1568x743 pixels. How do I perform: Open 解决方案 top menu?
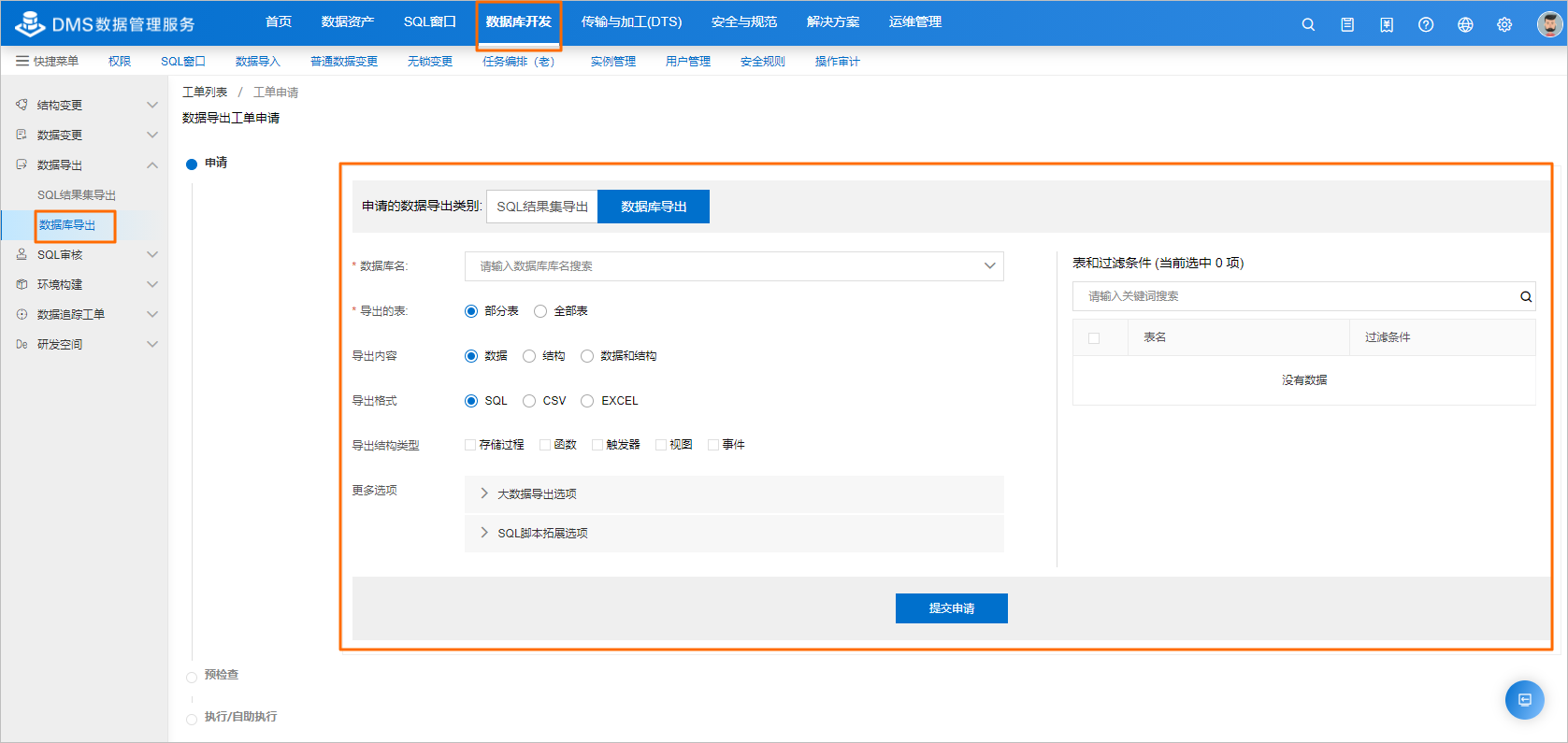[x=833, y=21]
